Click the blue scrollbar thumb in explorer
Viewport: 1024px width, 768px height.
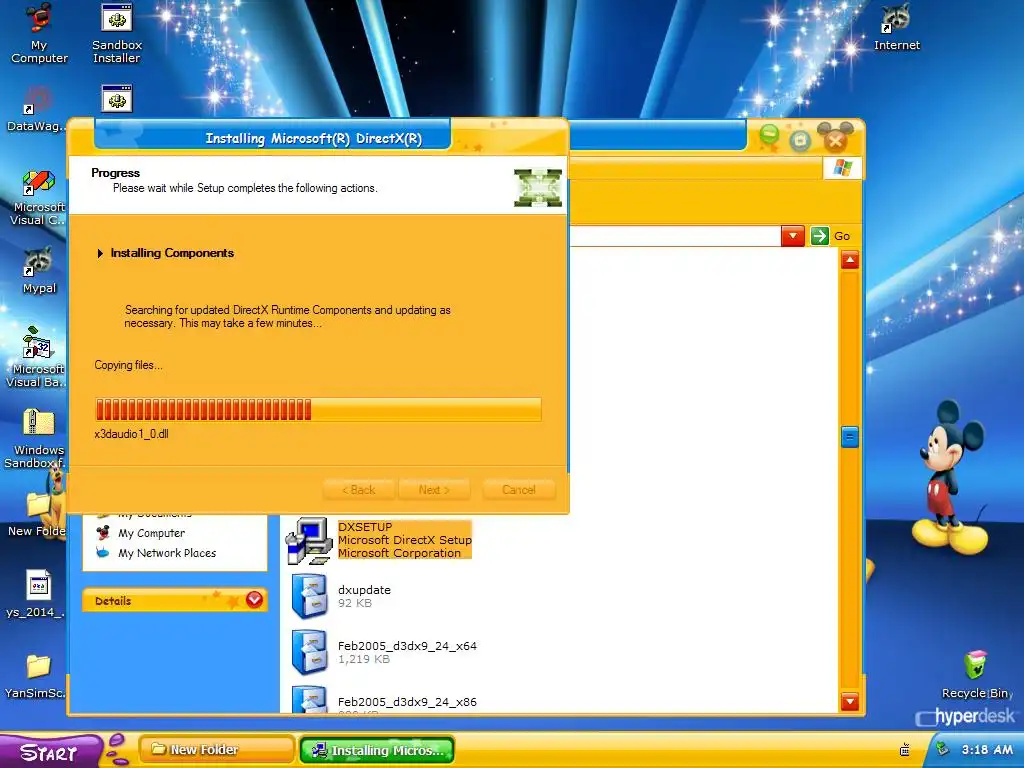click(x=850, y=437)
